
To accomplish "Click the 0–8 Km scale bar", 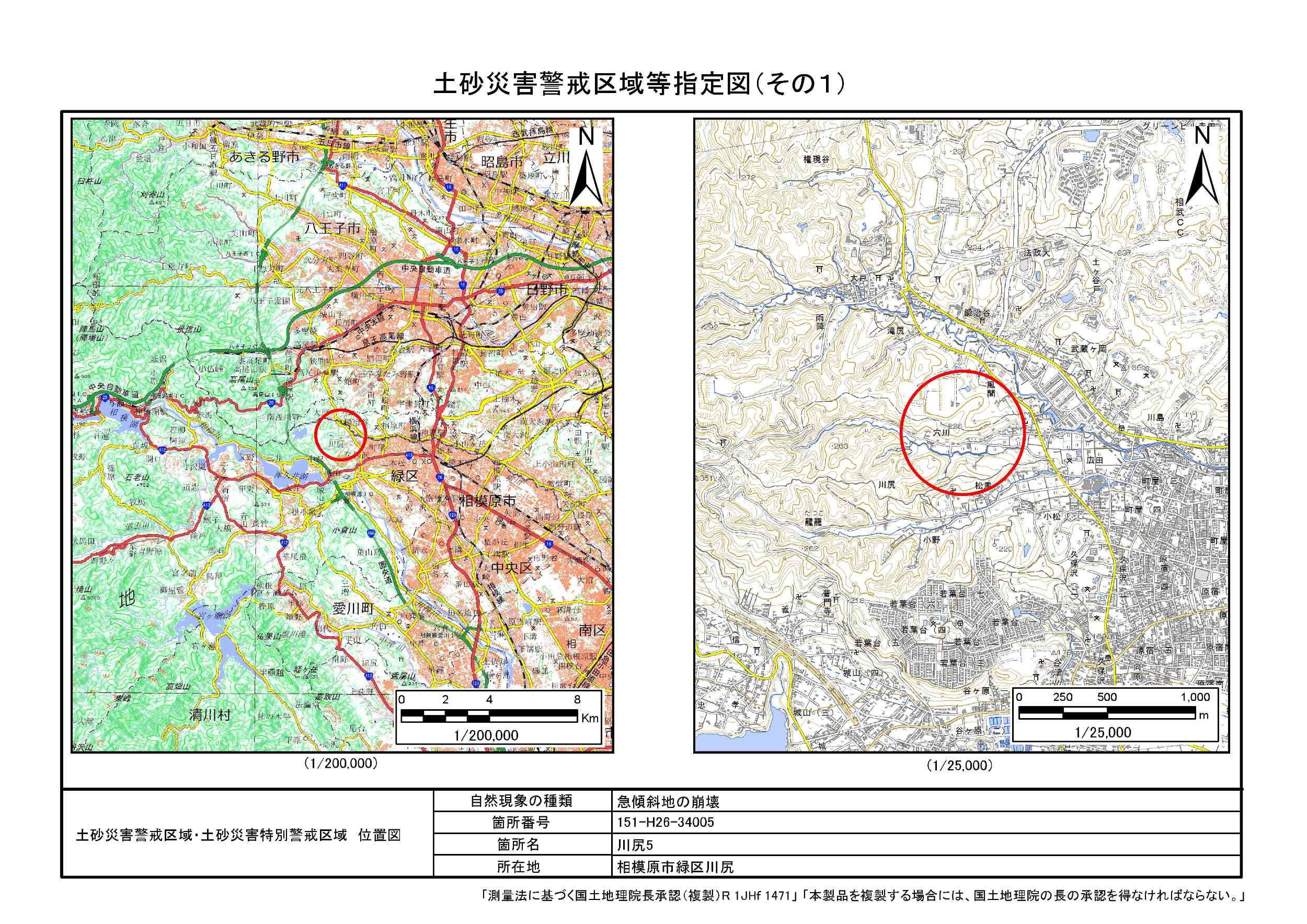I will coord(488,715).
